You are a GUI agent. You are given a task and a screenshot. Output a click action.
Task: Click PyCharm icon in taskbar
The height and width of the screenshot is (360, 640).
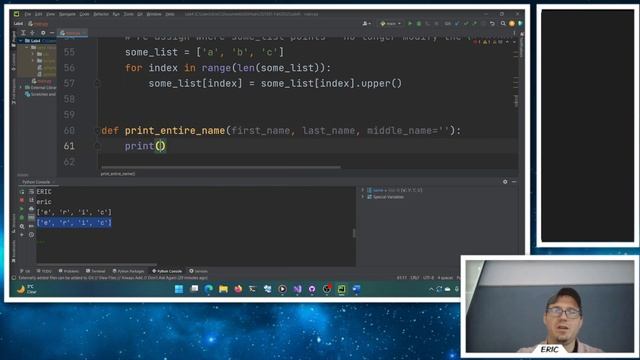tap(341, 289)
